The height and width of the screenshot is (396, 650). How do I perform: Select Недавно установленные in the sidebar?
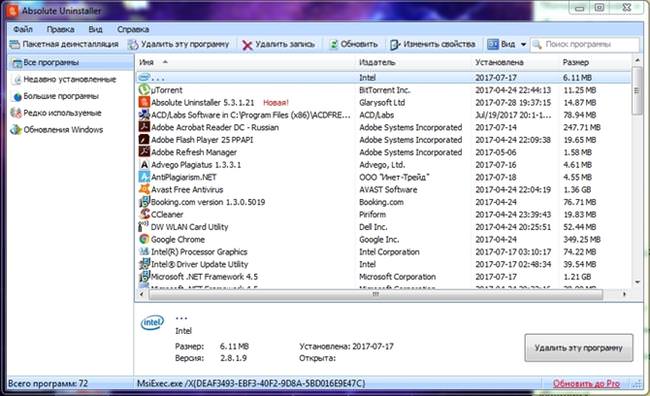[x=69, y=79]
